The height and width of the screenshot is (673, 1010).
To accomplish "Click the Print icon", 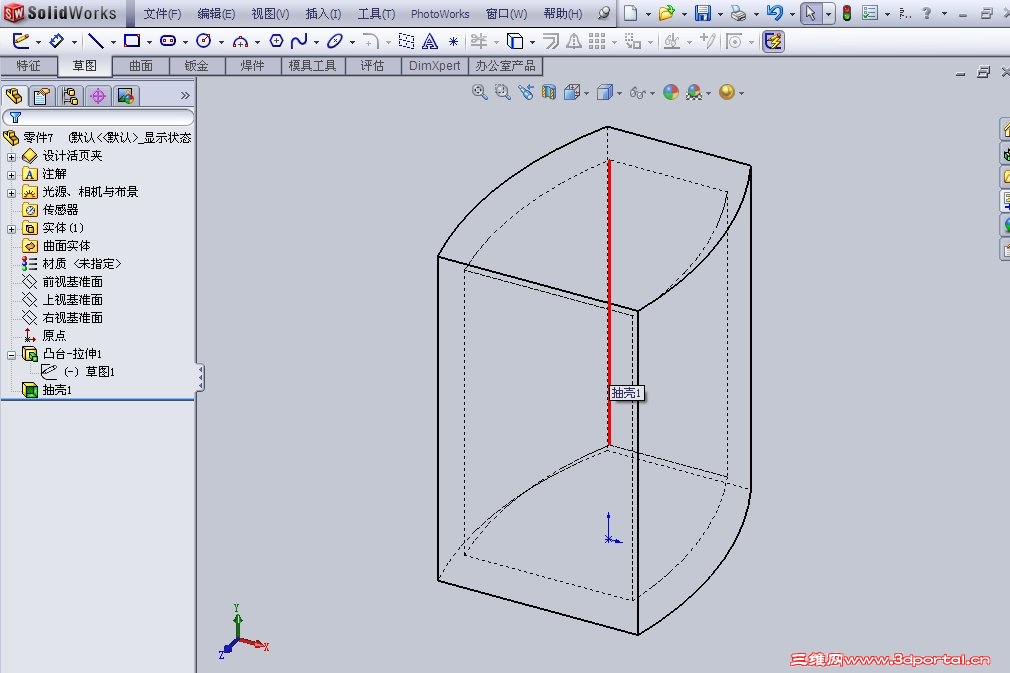I will point(739,13).
